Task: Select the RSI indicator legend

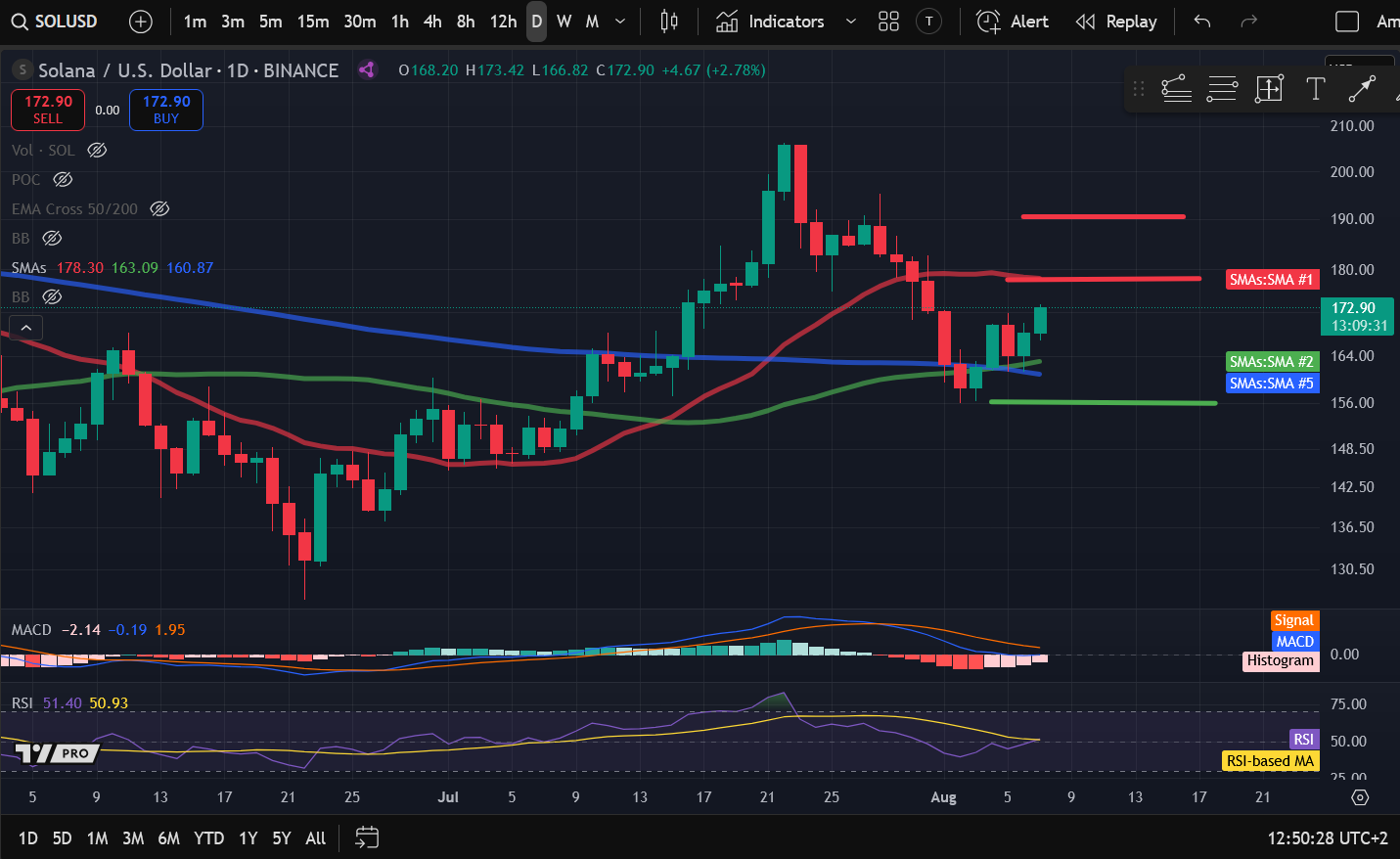Action: (22, 702)
